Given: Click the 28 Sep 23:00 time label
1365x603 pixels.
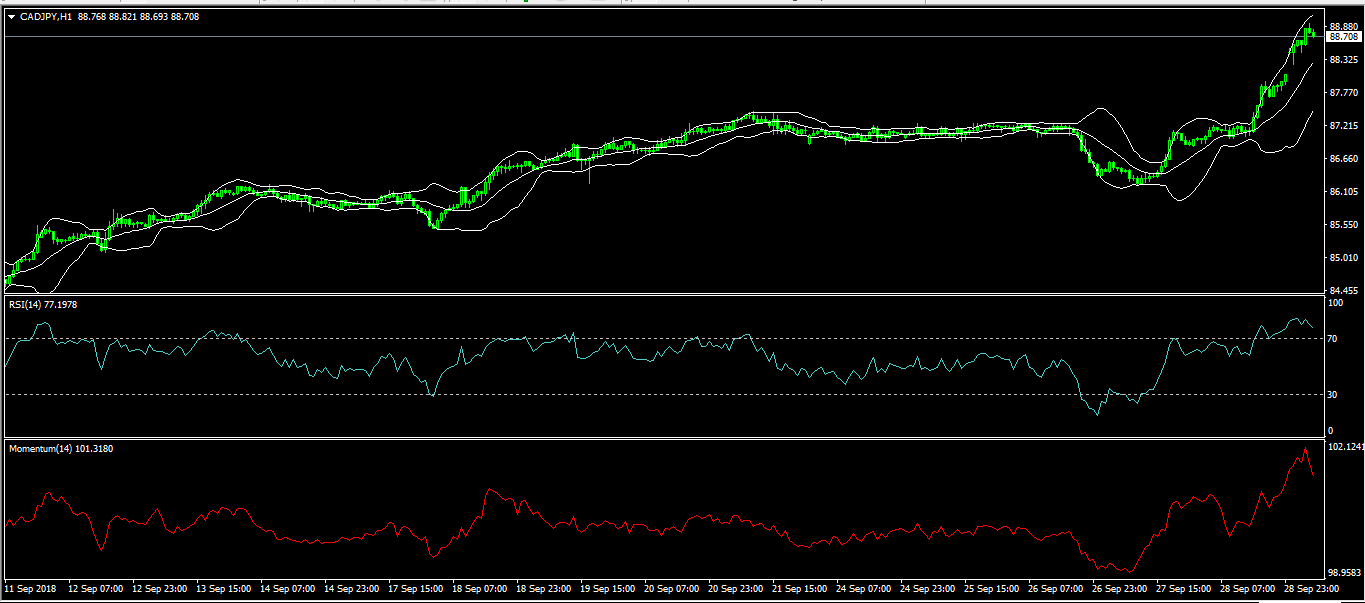Looking at the screenshot, I should (1313, 589).
